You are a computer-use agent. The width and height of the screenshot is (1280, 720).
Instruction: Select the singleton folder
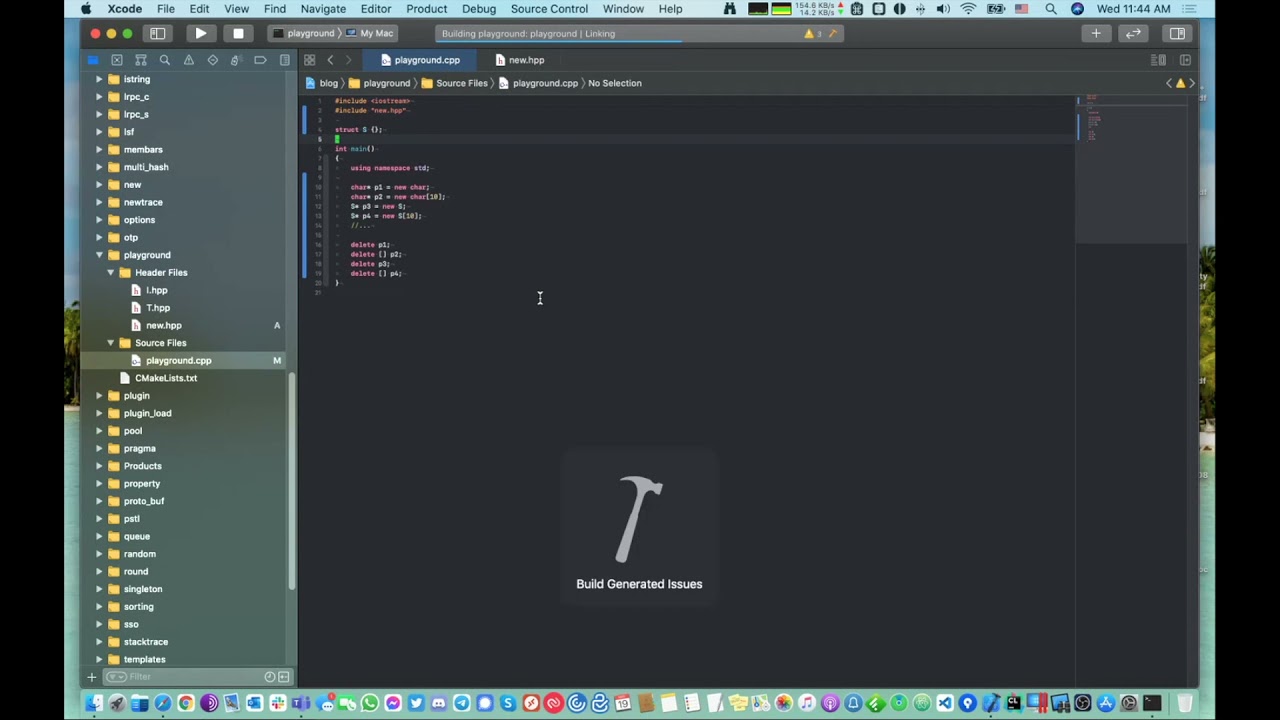(143, 589)
